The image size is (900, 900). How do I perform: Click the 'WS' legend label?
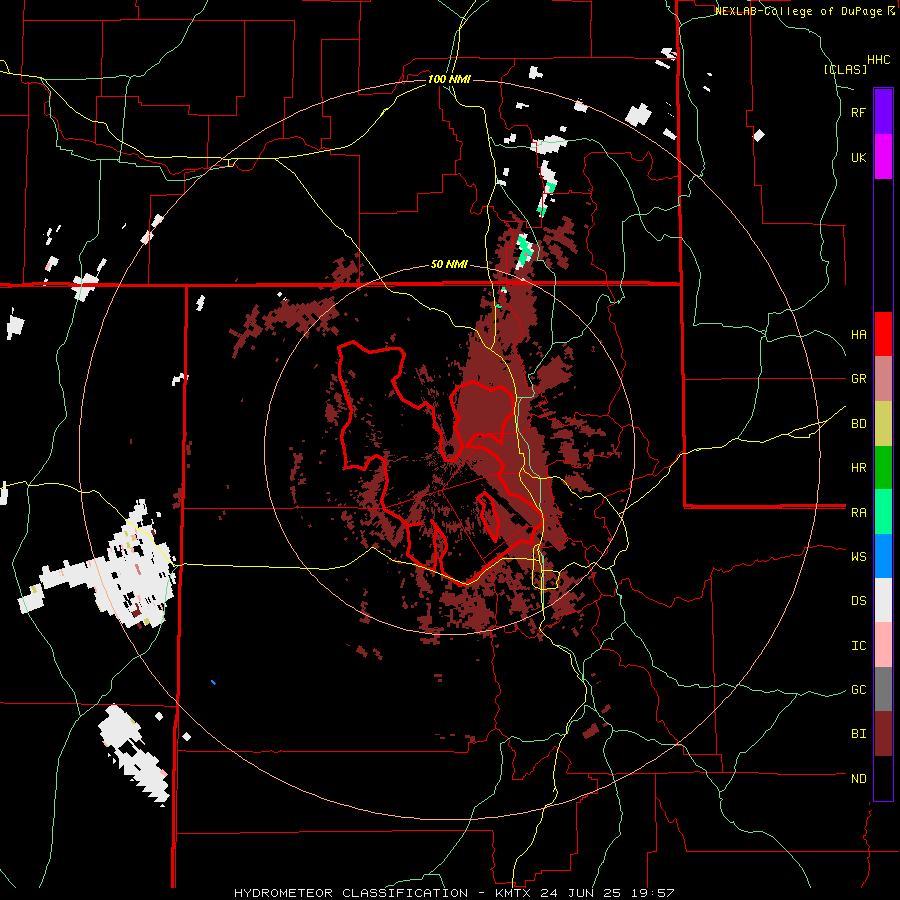click(859, 557)
